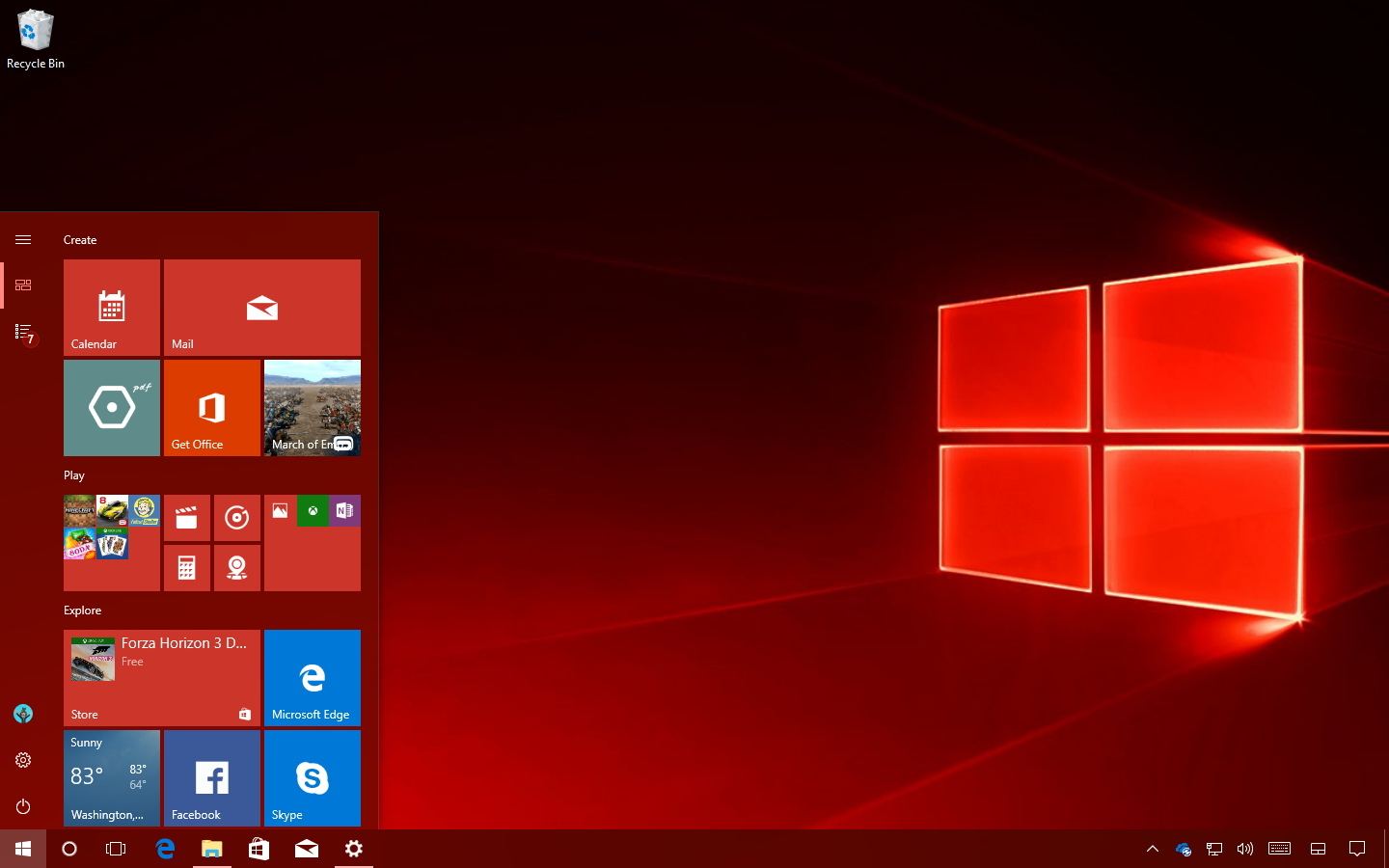This screenshot has width=1389, height=868.
Task: Open the Washington weather tile
Action: (x=111, y=777)
